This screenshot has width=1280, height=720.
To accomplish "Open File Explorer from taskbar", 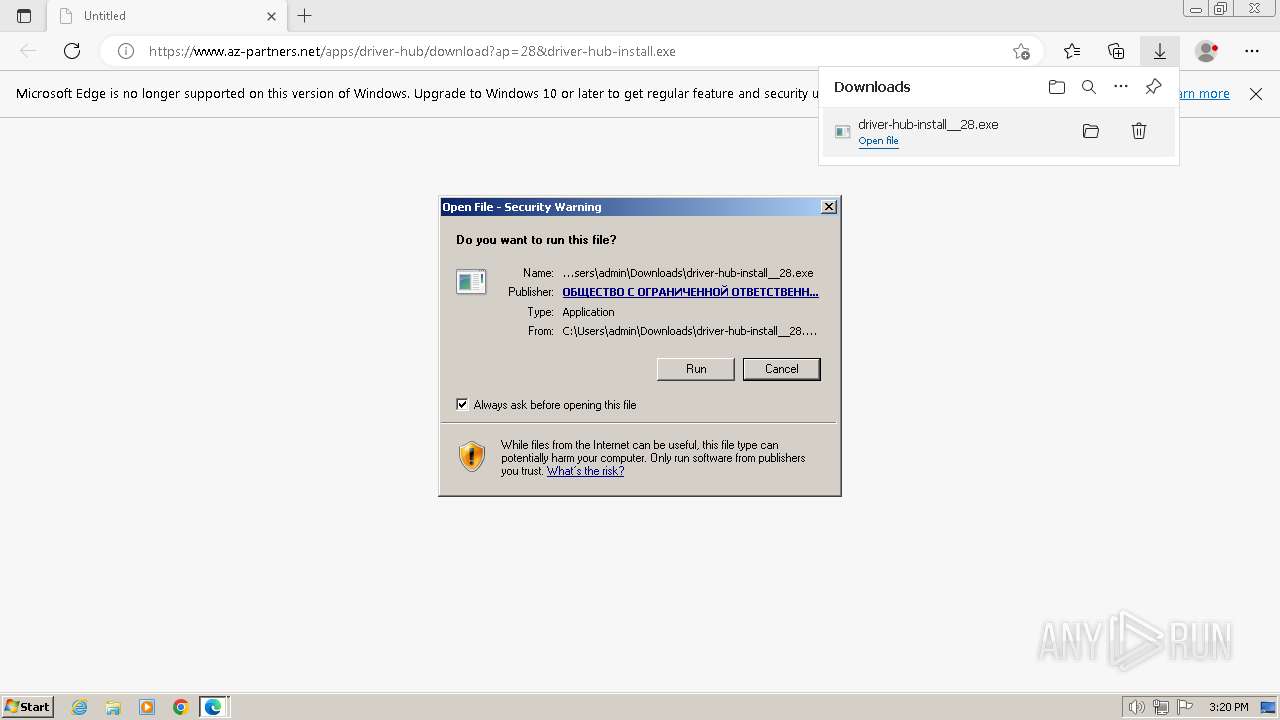I will pyautogui.click(x=113, y=707).
